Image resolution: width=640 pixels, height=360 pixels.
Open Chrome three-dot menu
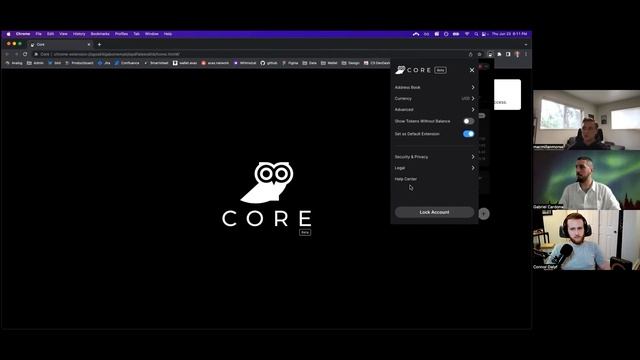coord(526,54)
